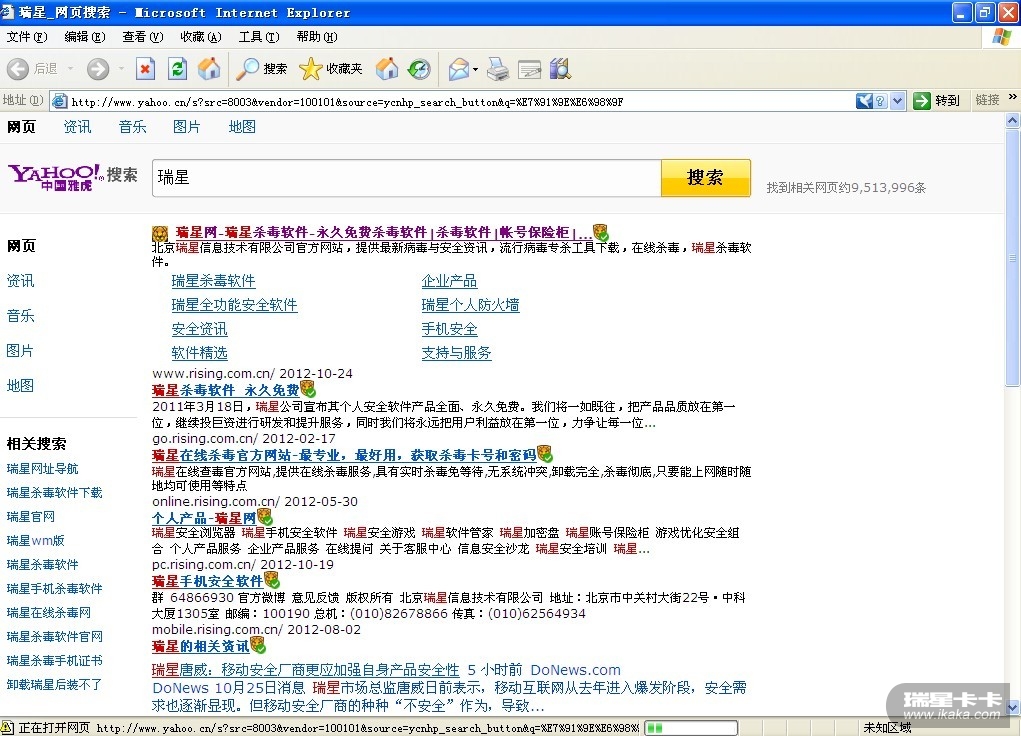1021x736 pixels.
Task: Click the Forward arrow toolbar icon
Action: click(x=98, y=68)
